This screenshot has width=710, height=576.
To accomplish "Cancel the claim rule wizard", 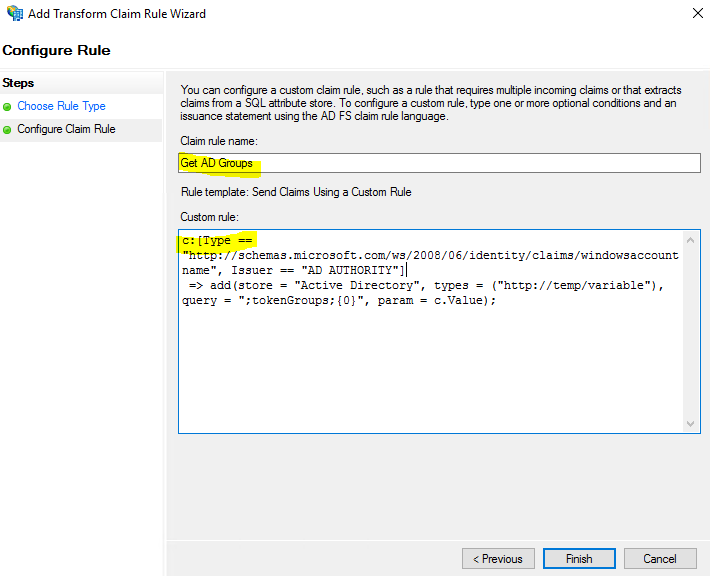I will [x=659, y=559].
